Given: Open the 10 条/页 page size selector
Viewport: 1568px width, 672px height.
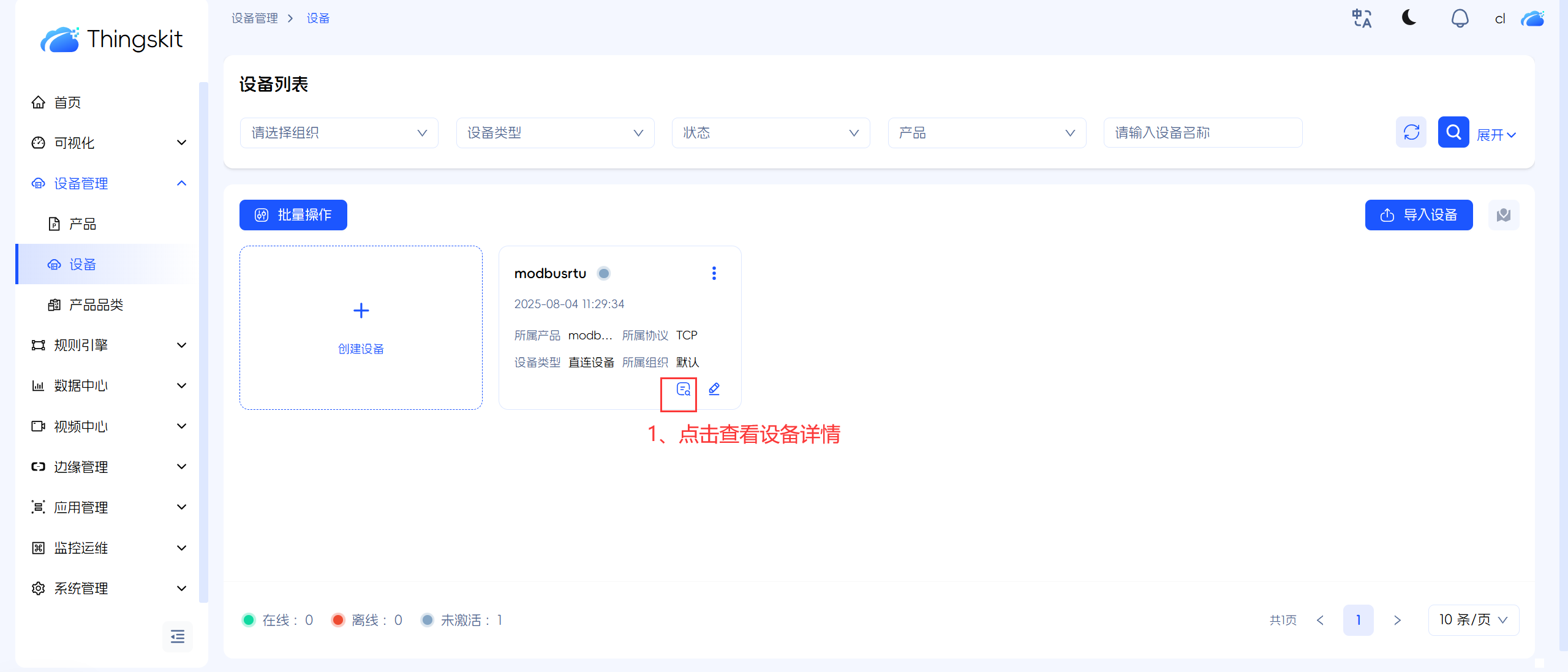Looking at the screenshot, I should tap(1473, 620).
